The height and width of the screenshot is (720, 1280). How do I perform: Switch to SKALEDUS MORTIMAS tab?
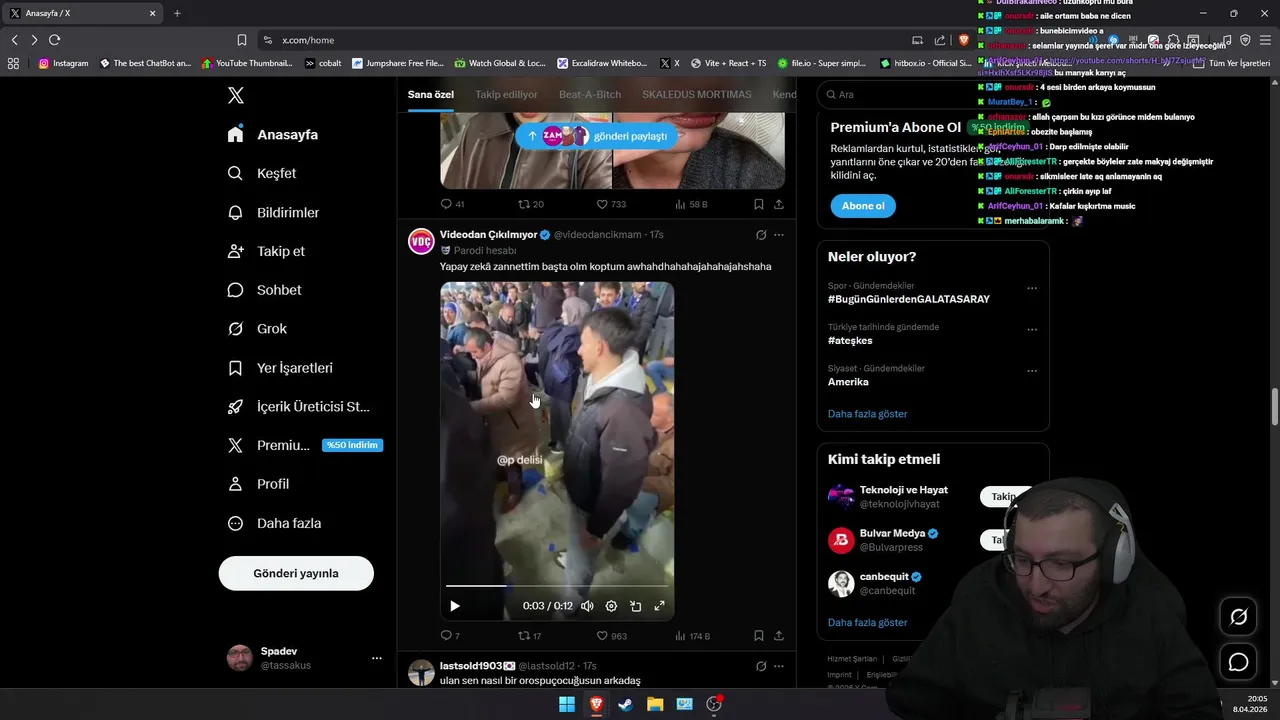click(x=697, y=95)
